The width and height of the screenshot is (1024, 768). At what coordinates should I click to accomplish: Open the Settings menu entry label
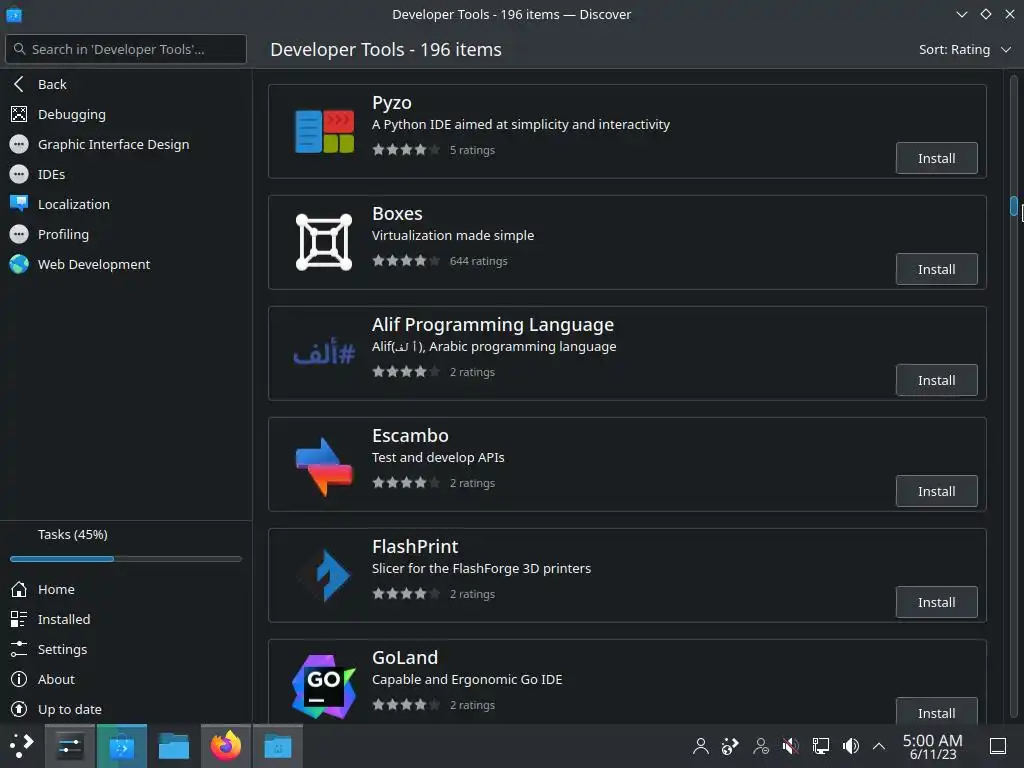pos(62,649)
